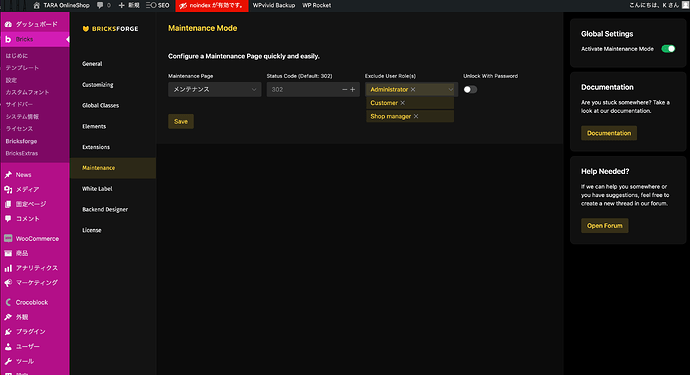Open Media (メディア) via its icon
Image resolution: width=690 pixels, height=375 pixels.
8,189
